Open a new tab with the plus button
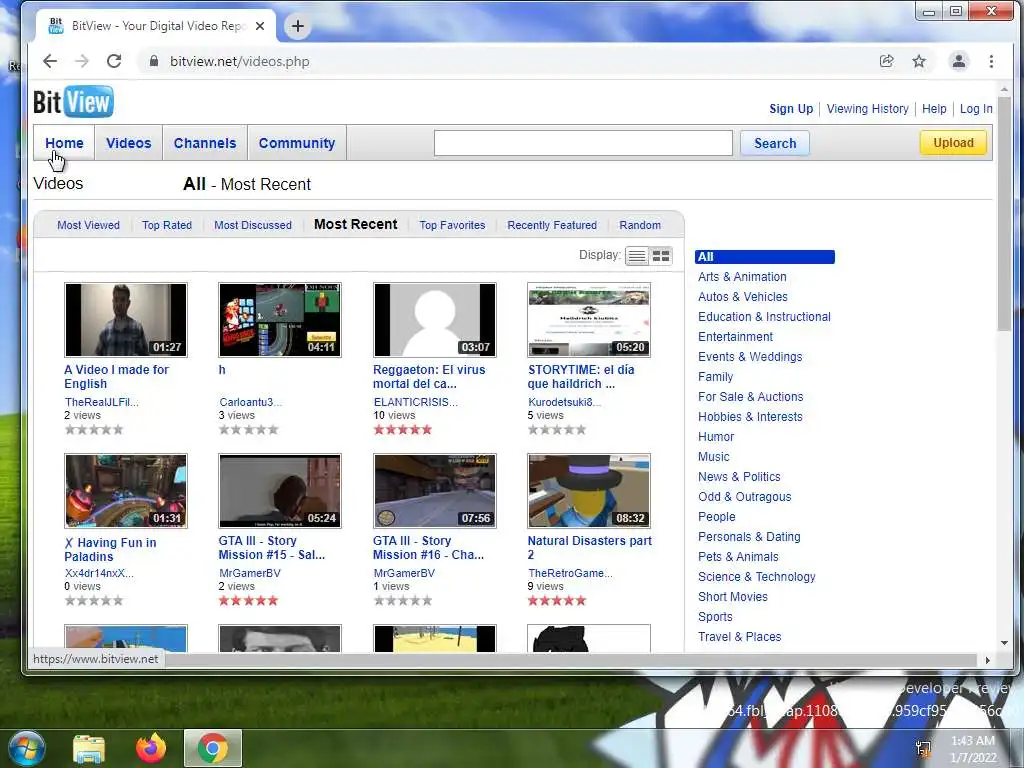 (x=298, y=26)
